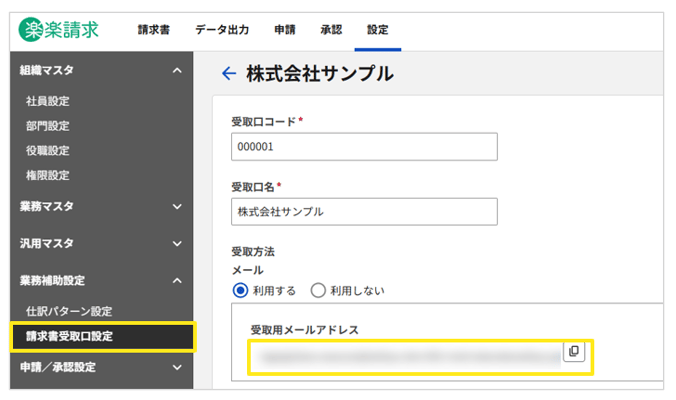Open the データ出力 tab
This screenshot has height=400, width=676.
(222, 30)
